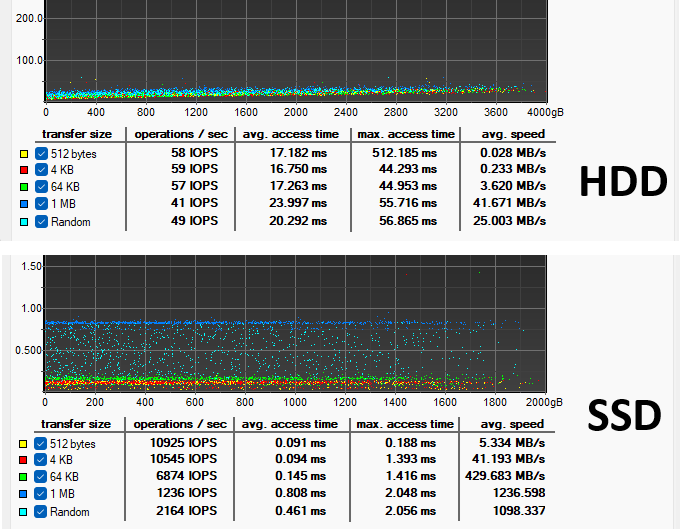The width and height of the screenshot is (680, 529).
Task: Select the '58 IOPS' value
Action: pyautogui.click(x=194, y=153)
